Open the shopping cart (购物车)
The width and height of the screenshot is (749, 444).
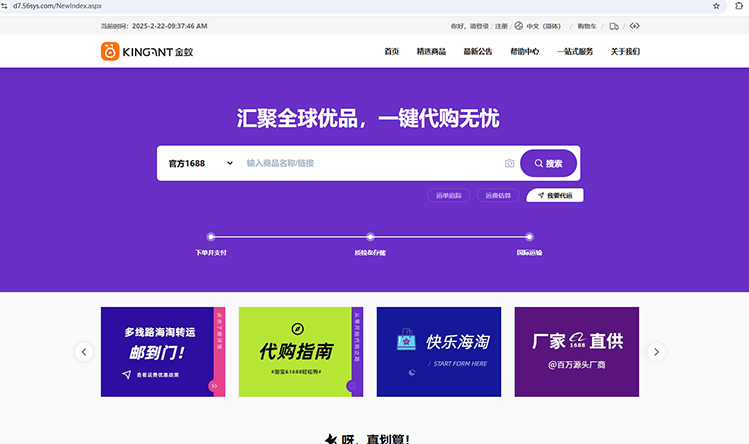[x=585, y=26]
